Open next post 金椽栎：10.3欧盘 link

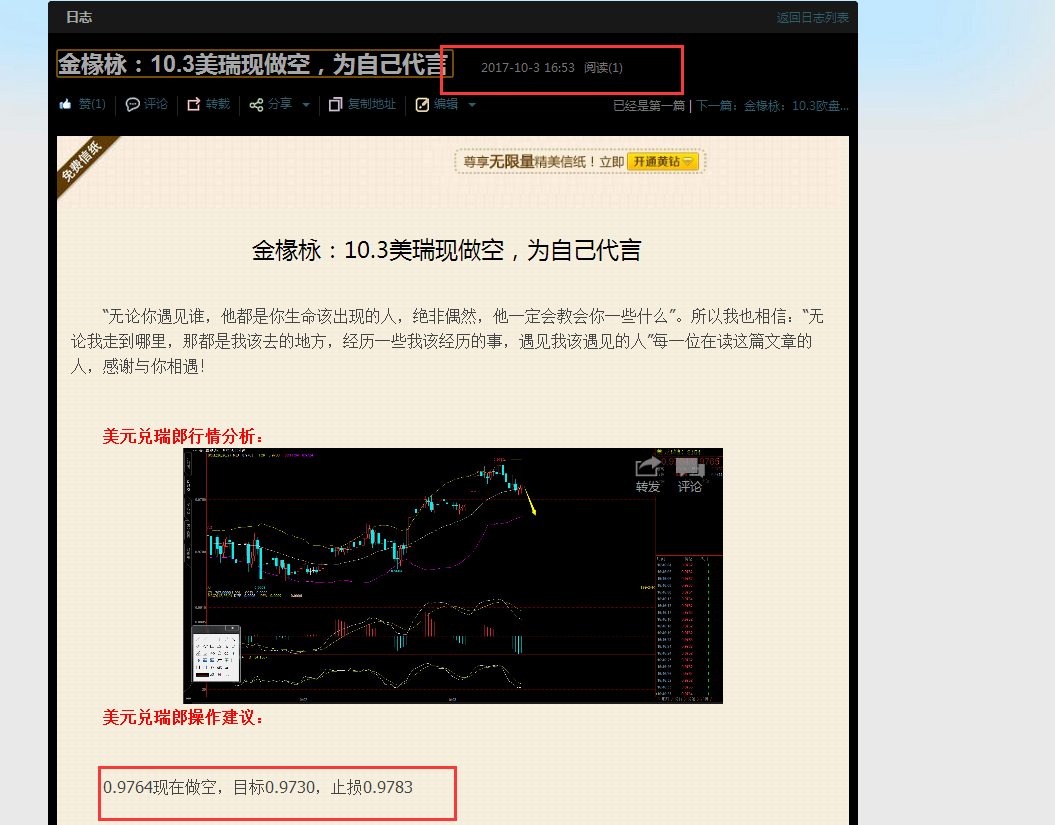coord(789,104)
